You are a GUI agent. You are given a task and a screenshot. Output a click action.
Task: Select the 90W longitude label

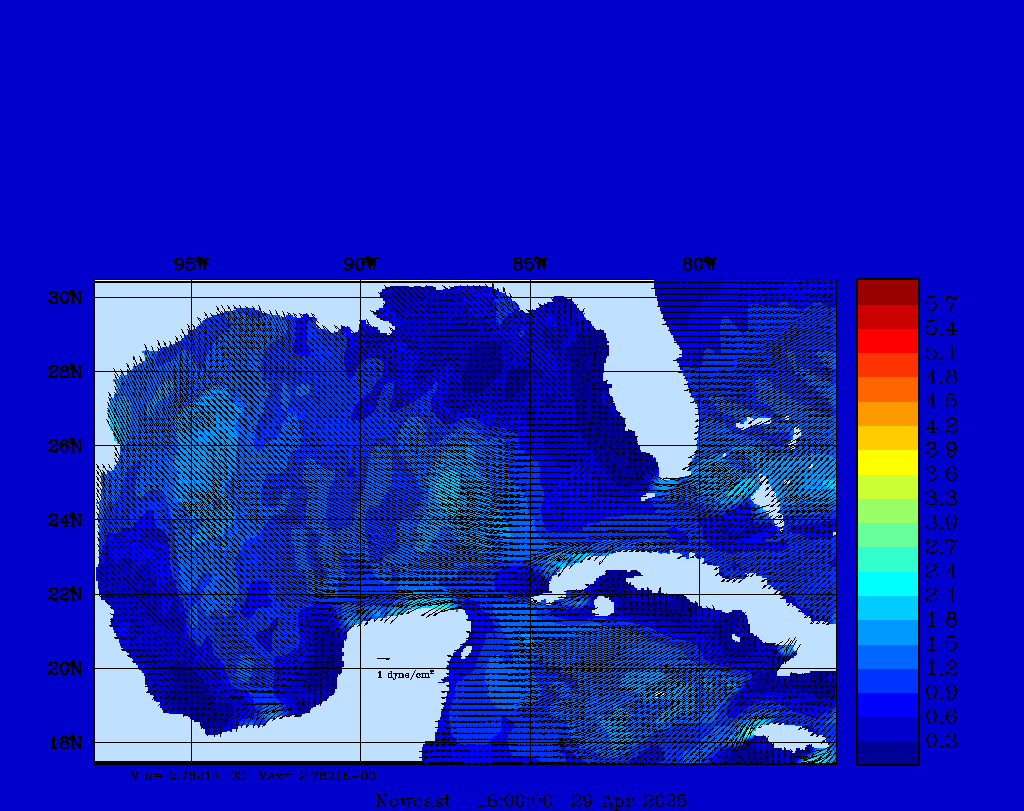(360, 265)
